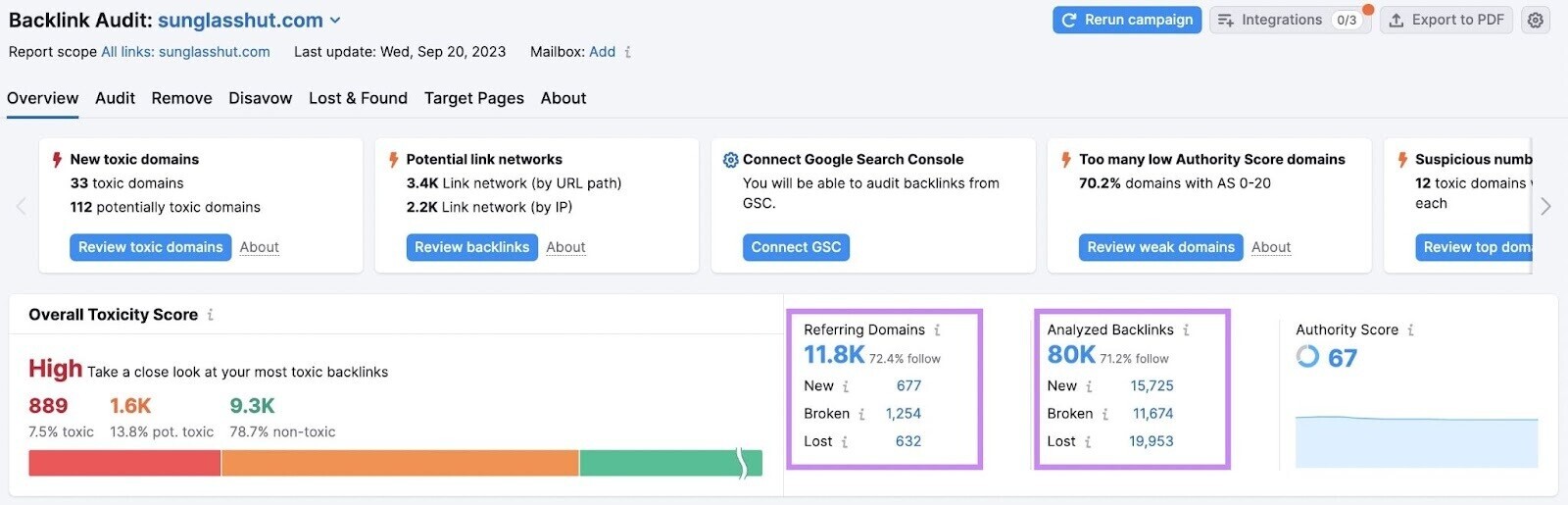This screenshot has width=1568, height=505.
Task: Open the Lost & Found tab
Action: [358, 98]
